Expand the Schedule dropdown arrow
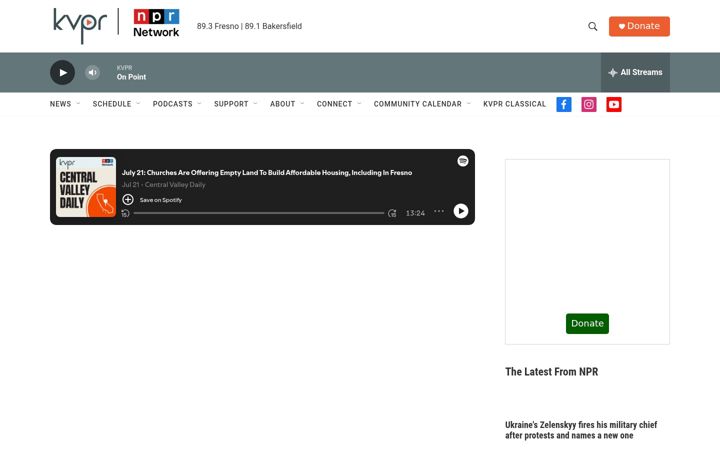The width and height of the screenshot is (720, 450). (138, 104)
